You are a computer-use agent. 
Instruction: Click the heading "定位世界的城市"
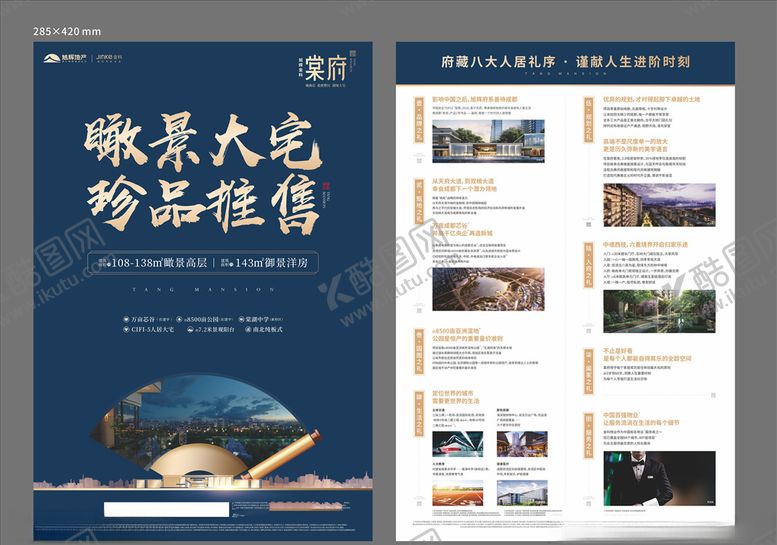coord(452,393)
